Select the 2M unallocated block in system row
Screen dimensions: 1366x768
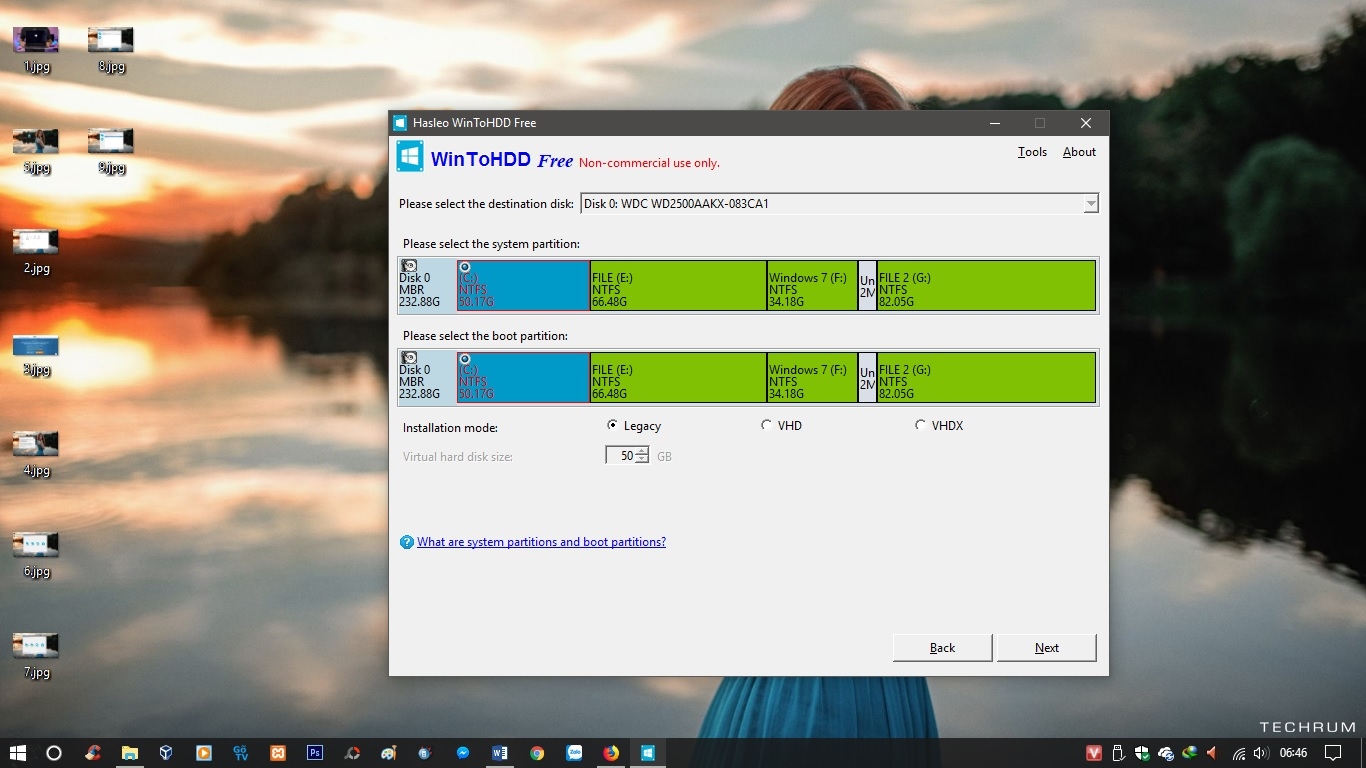pos(867,285)
